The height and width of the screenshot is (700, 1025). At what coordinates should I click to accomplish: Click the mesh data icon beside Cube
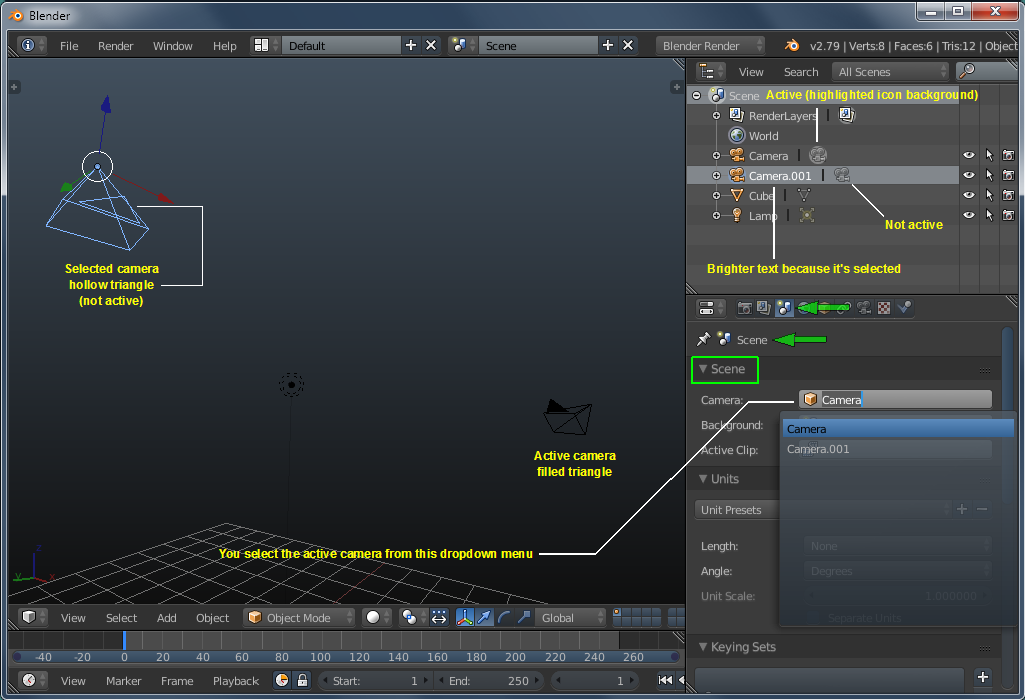(804, 195)
